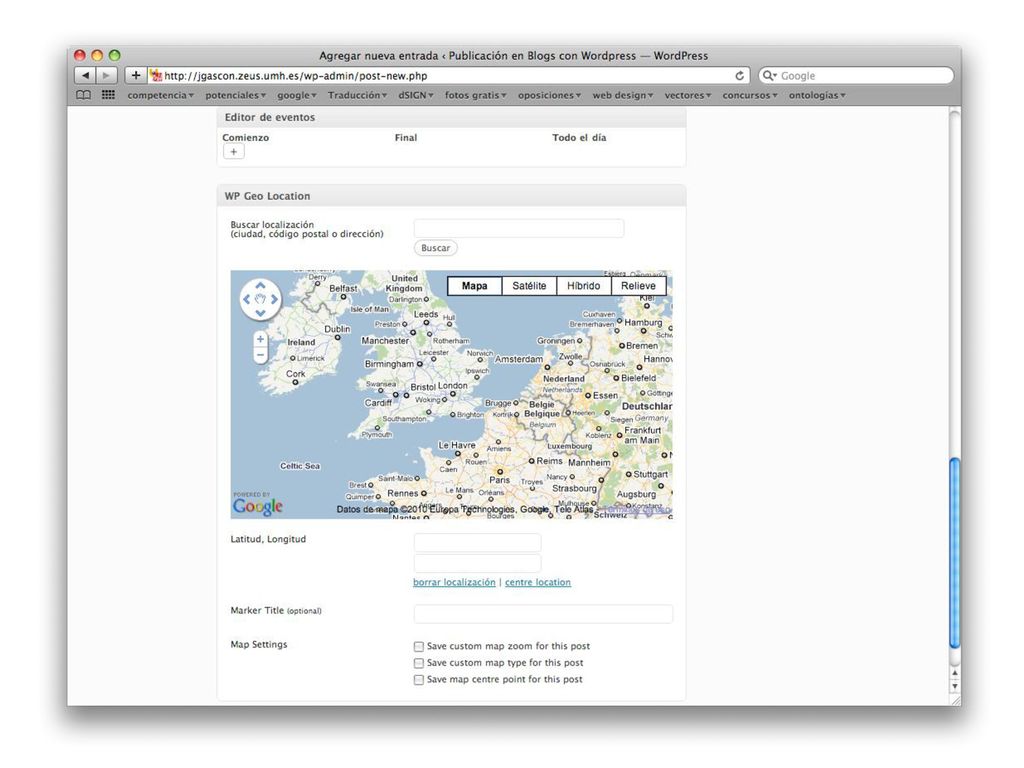Open the web design bookmarks folder

(622, 95)
